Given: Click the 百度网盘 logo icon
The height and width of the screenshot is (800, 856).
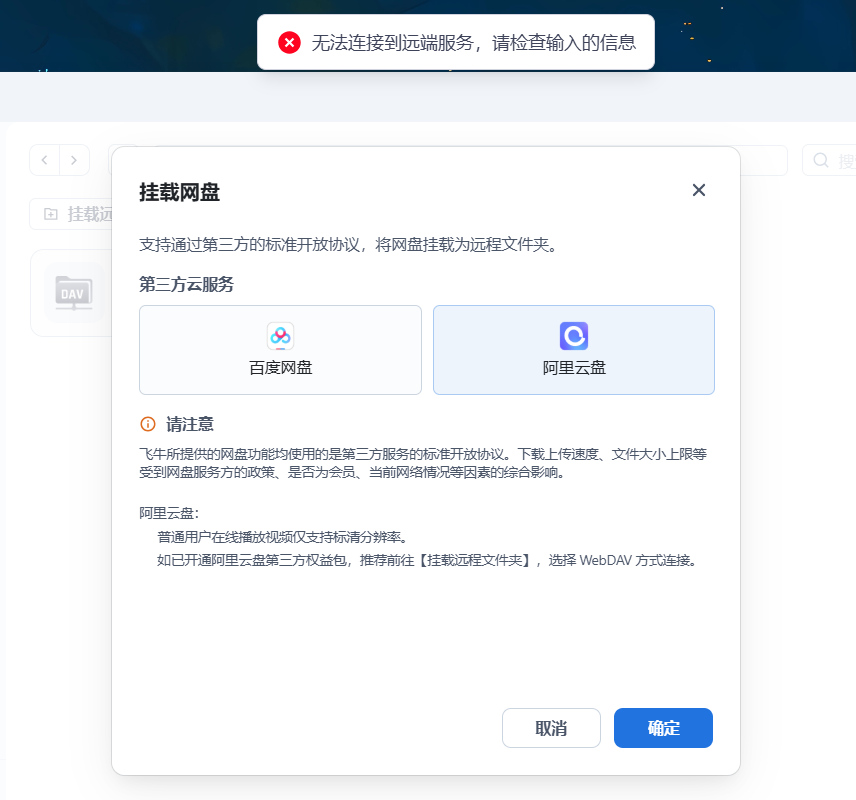Looking at the screenshot, I should pyautogui.click(x=280, y=336).
